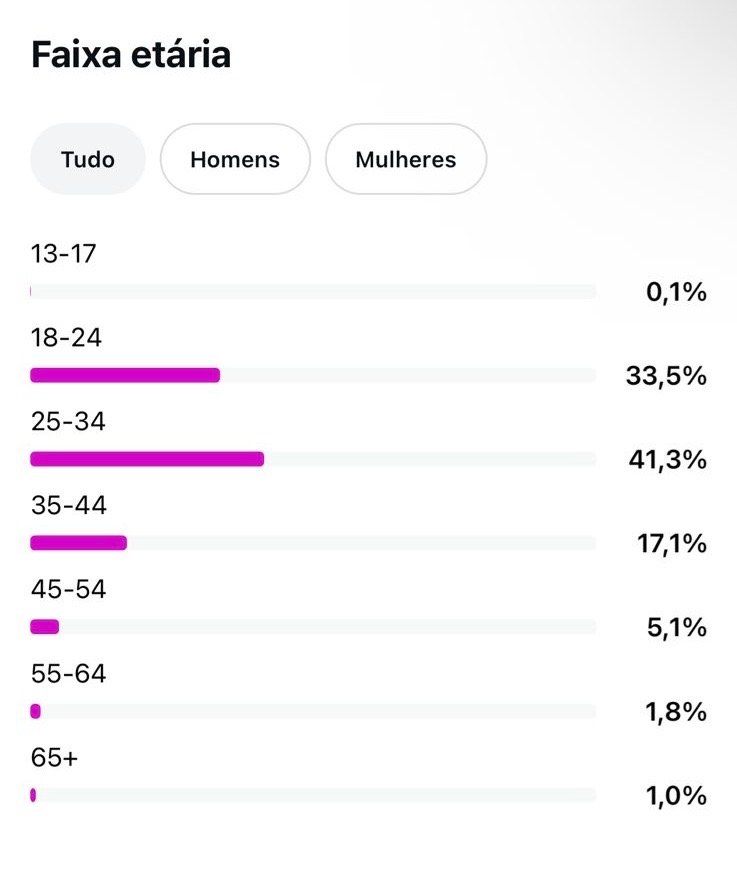
Task: Click the 0,1% percentage value
Action: 676,292
